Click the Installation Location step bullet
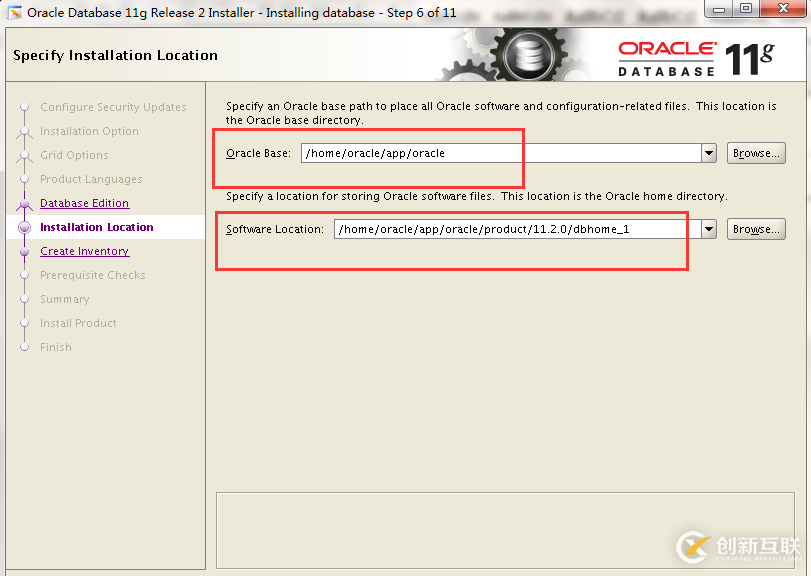The height and width of the screenshot is (576, 811). pyautogui.click(x=24, y=227)
